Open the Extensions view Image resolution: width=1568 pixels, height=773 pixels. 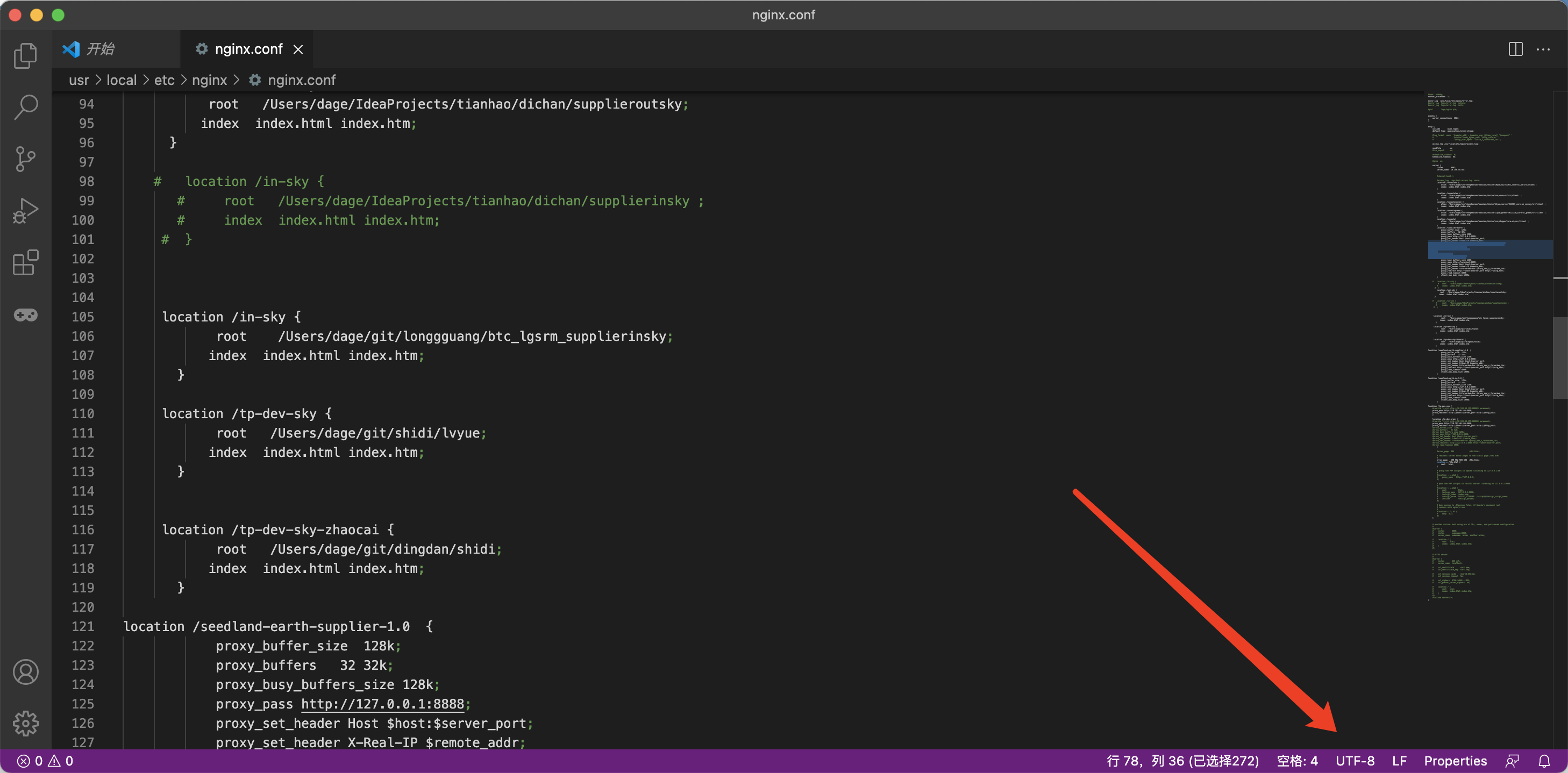click(x=26, y=262)
